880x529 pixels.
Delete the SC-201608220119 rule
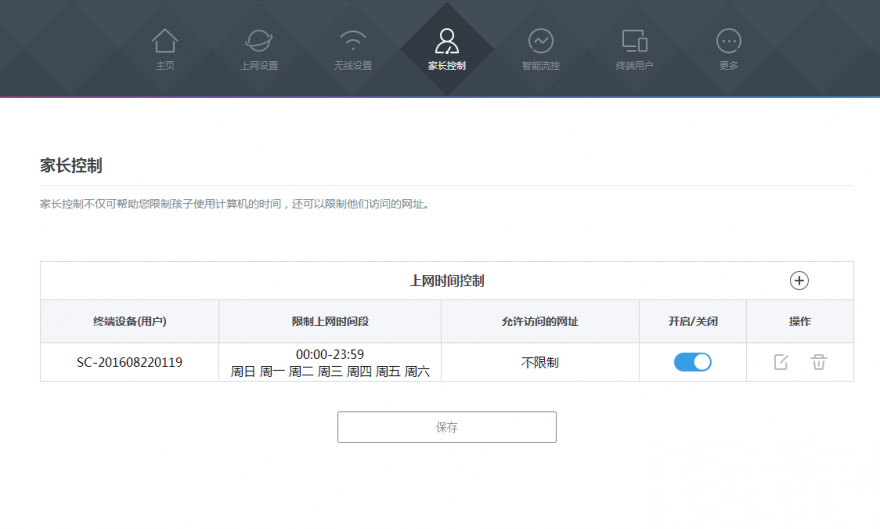tap(819, 362)
